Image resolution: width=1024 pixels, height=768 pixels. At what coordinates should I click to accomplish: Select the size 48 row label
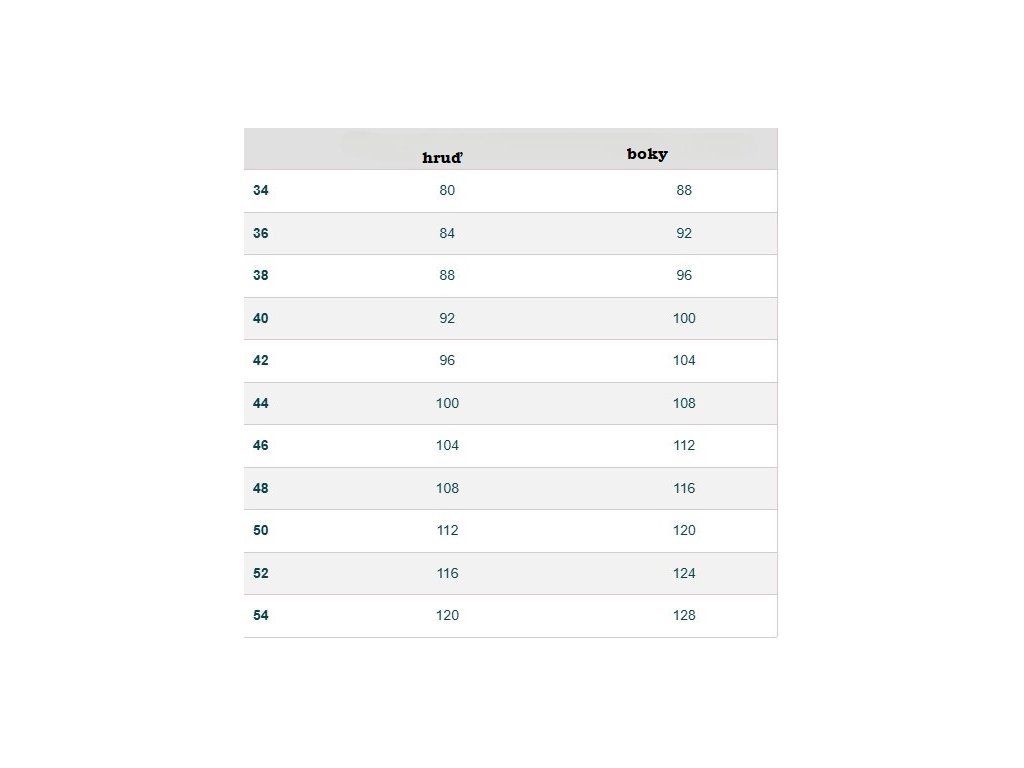(x=261, y=488)
